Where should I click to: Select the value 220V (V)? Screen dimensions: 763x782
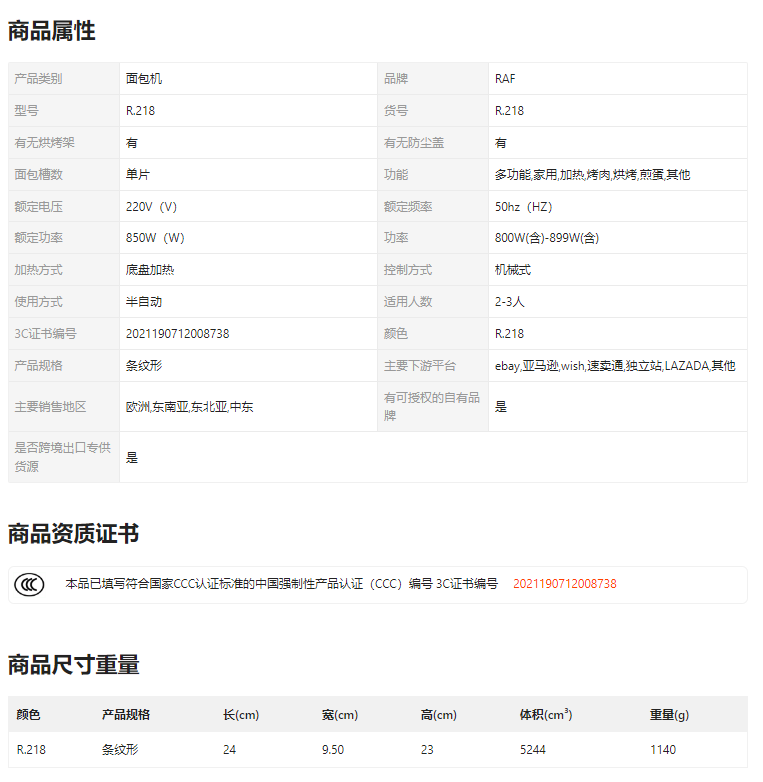click(152, 206)
